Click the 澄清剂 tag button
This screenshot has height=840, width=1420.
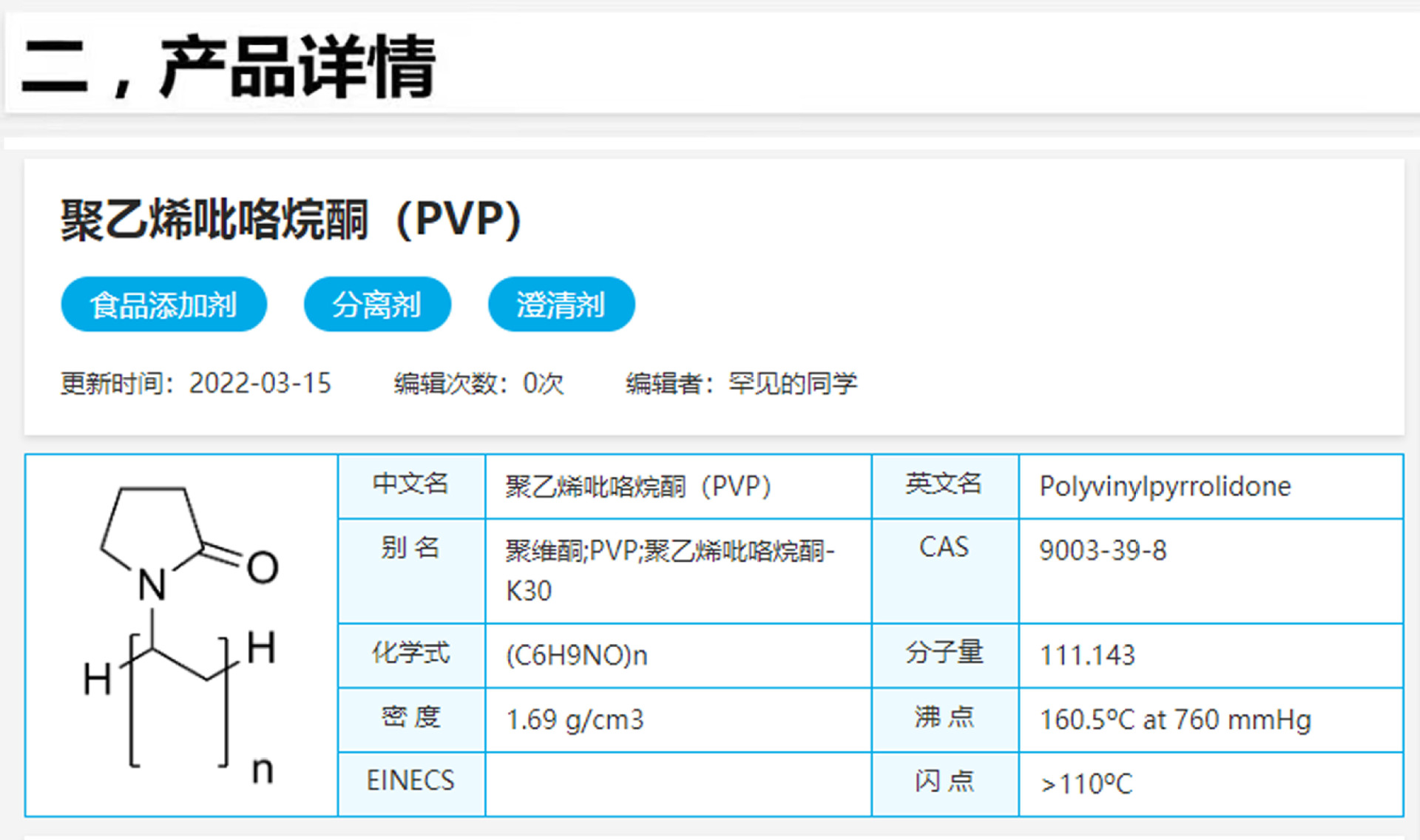561,305
